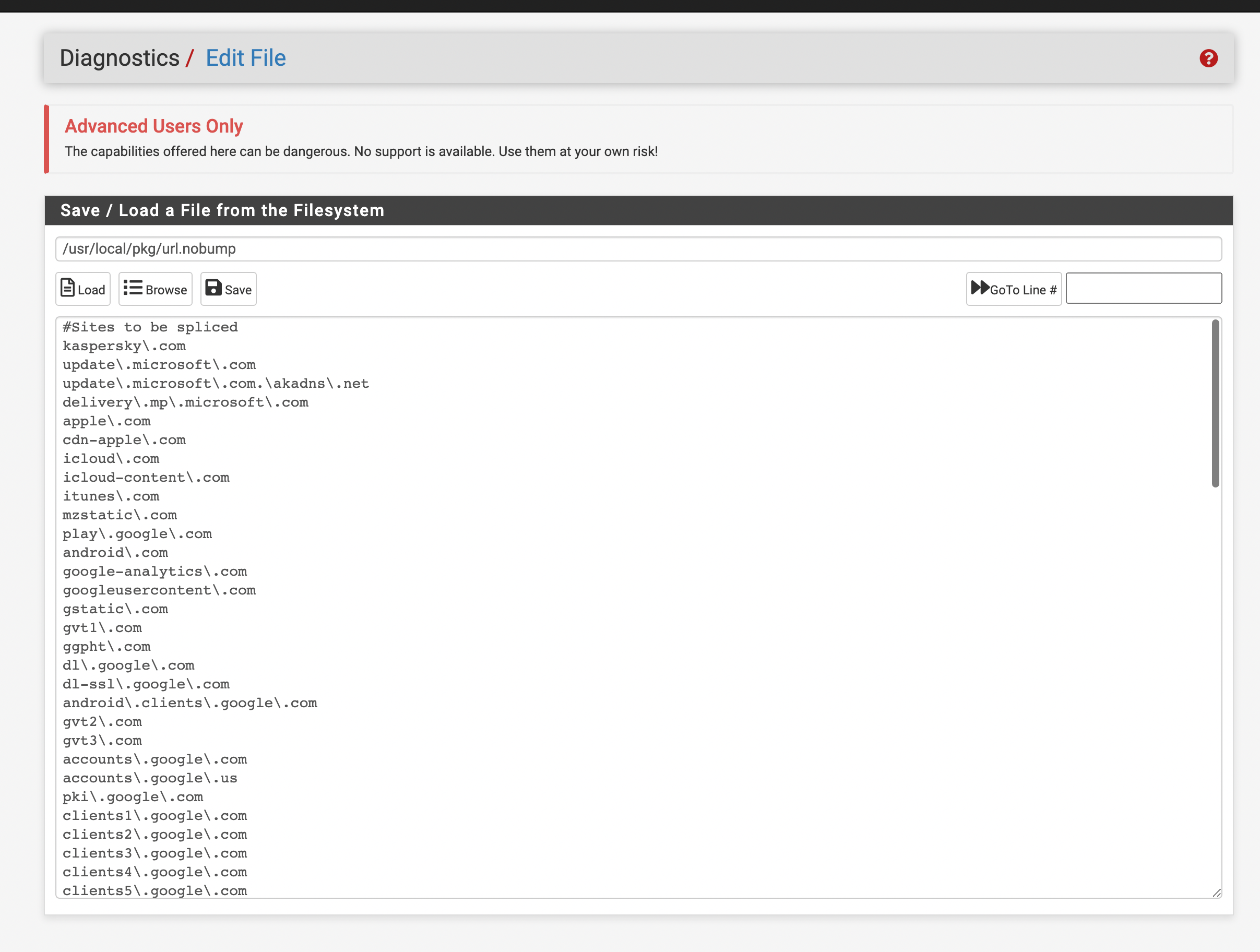Screen dimensions: 1260x952
Task: Click the Load file button
Action: 83,289
